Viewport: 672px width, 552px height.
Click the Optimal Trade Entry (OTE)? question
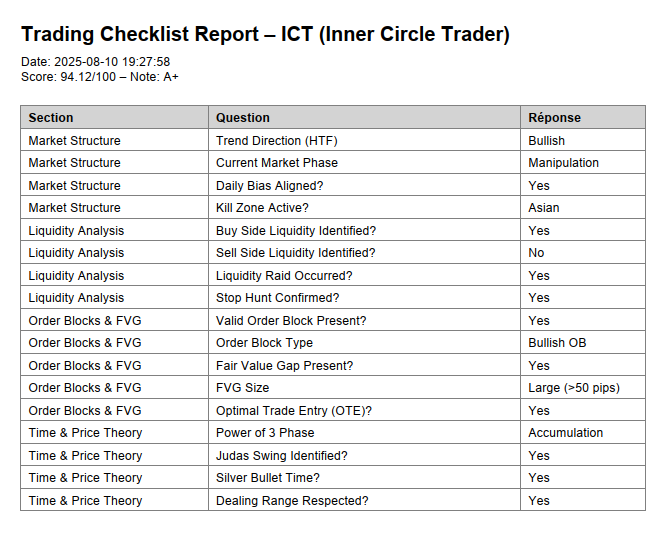click(294, 410)
